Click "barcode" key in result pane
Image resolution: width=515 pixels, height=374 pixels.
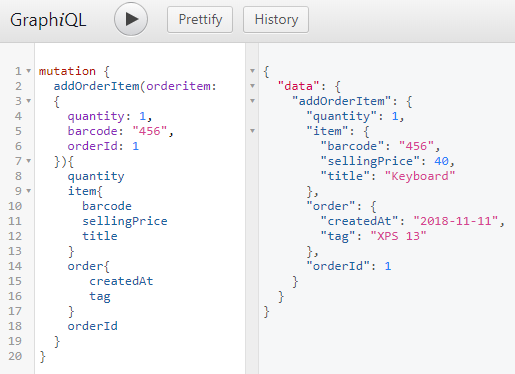(352, 146)
